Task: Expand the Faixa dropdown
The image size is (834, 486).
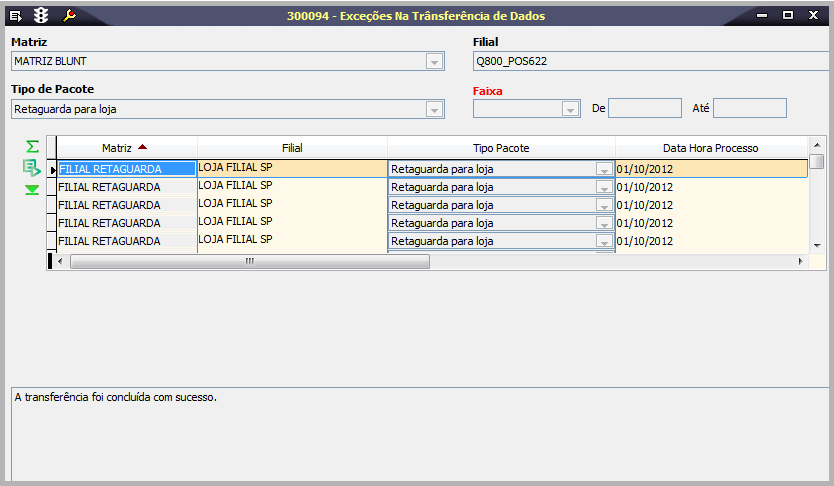Action: [570, 109]
